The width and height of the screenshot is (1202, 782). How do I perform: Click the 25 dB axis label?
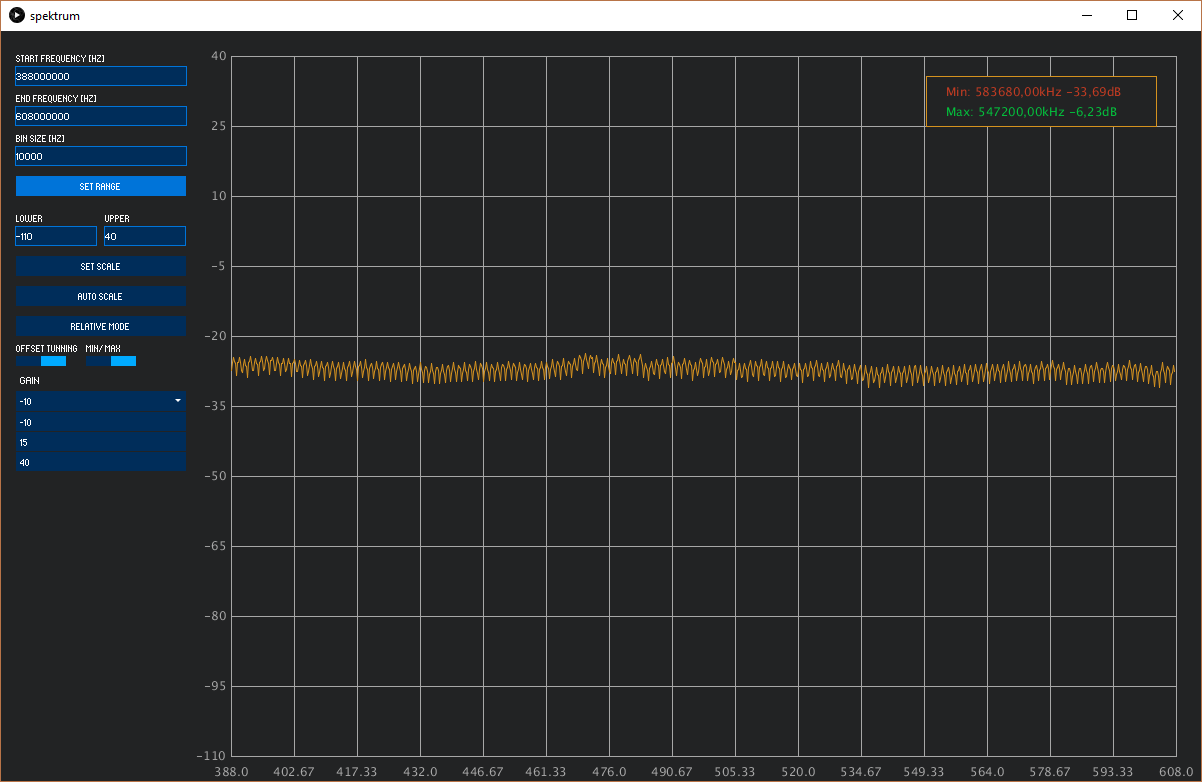click(x=219, y=126)
